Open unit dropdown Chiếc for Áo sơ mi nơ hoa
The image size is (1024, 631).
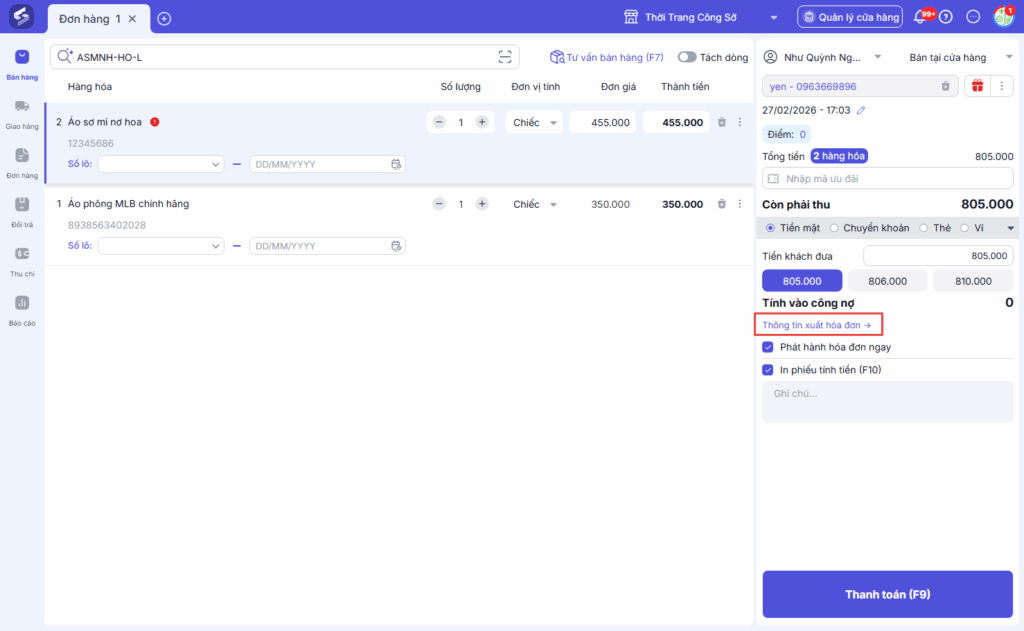[534, 122]
